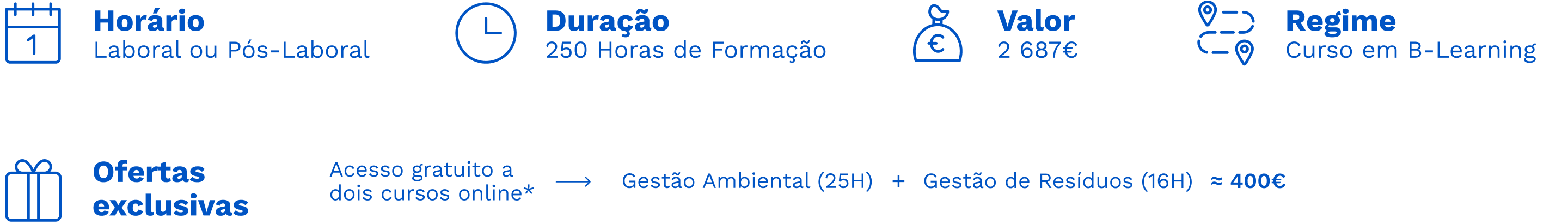Click the ≈ 400€ offer value
Screen dimensions: 1568x224
[x=1248, y=181]
